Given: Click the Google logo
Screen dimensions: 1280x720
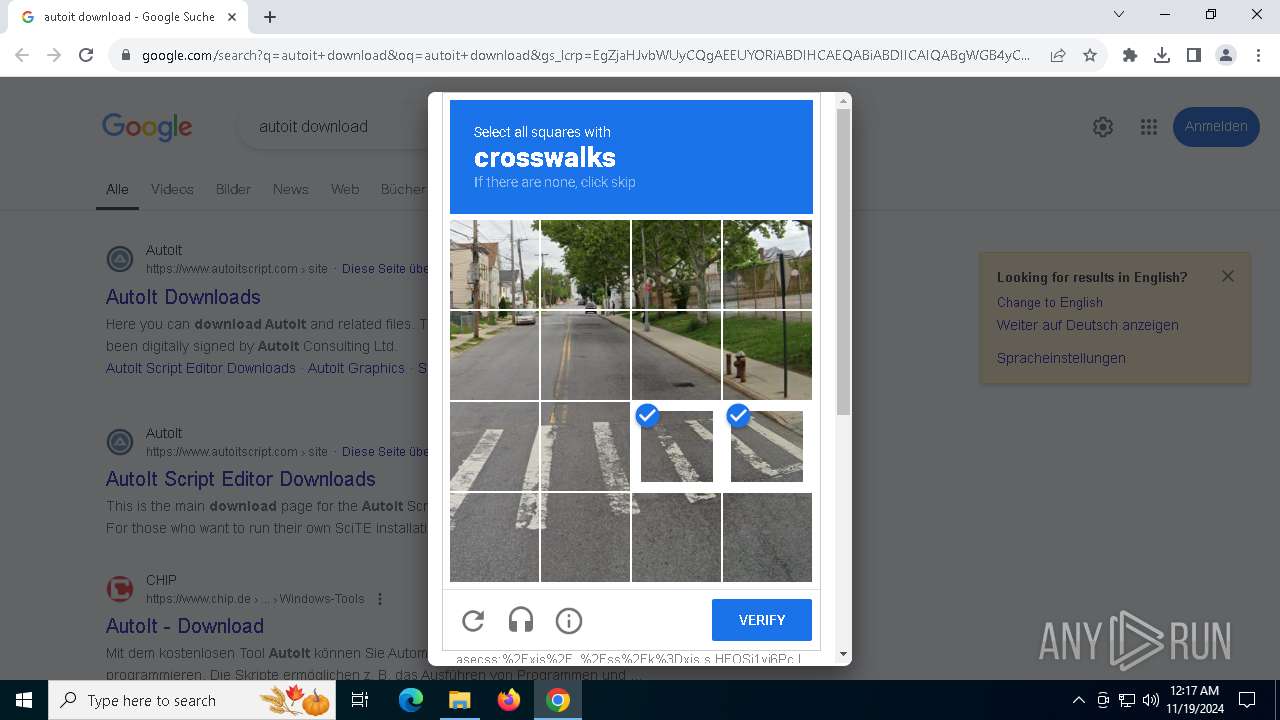Looking at the screenshot, I should click(x=147, y=127).
